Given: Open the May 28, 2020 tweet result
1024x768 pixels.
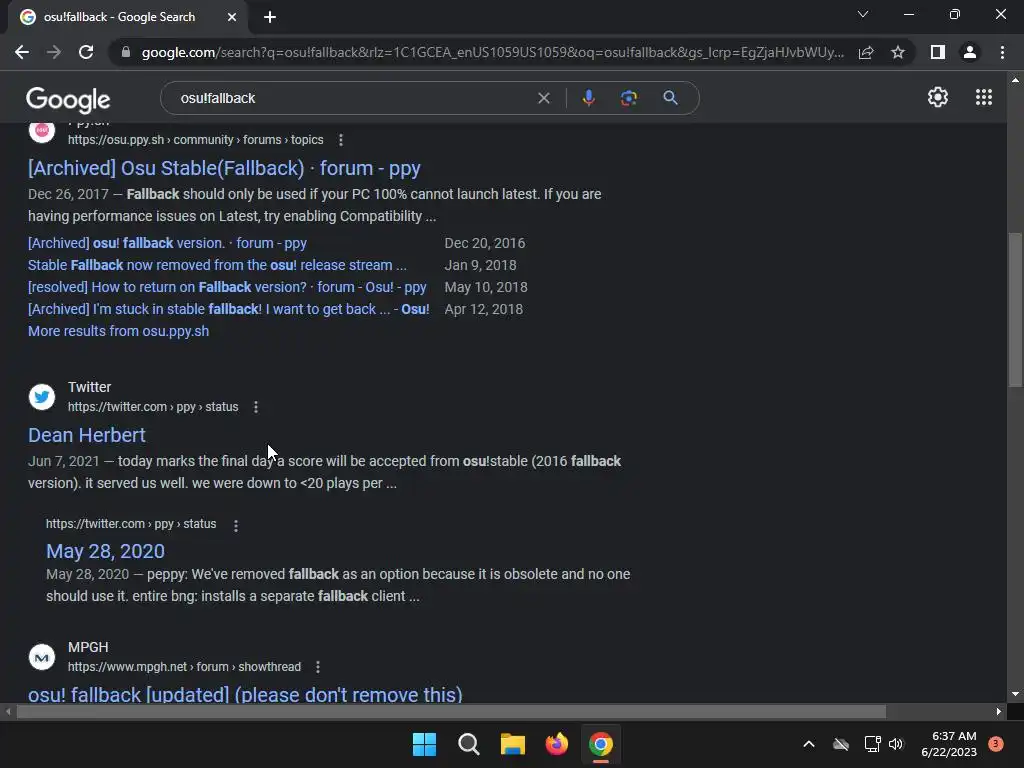Looking at the screenshot, I should 105,551.
